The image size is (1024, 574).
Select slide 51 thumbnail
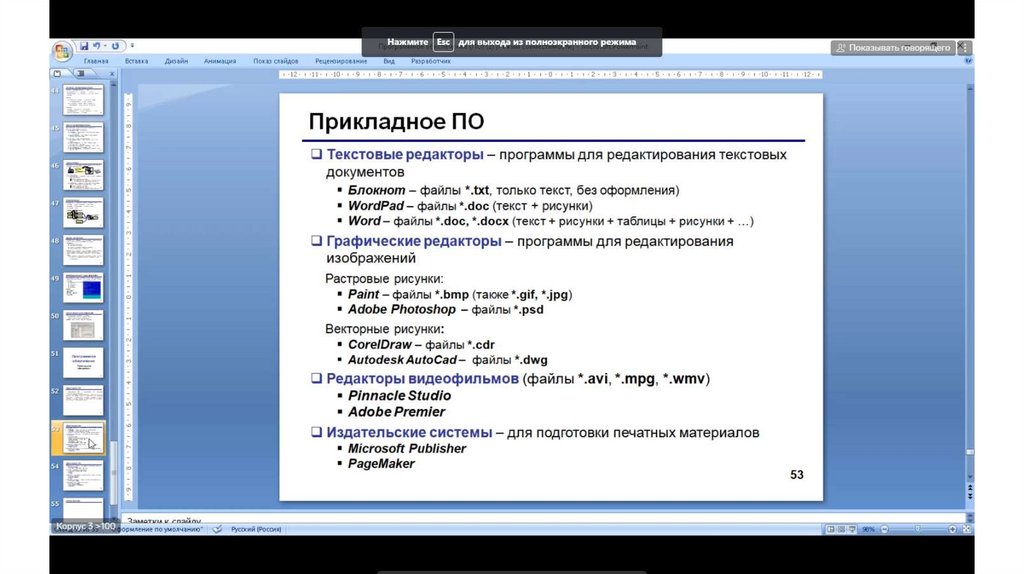pyautogui.click(x=83, y=362)
